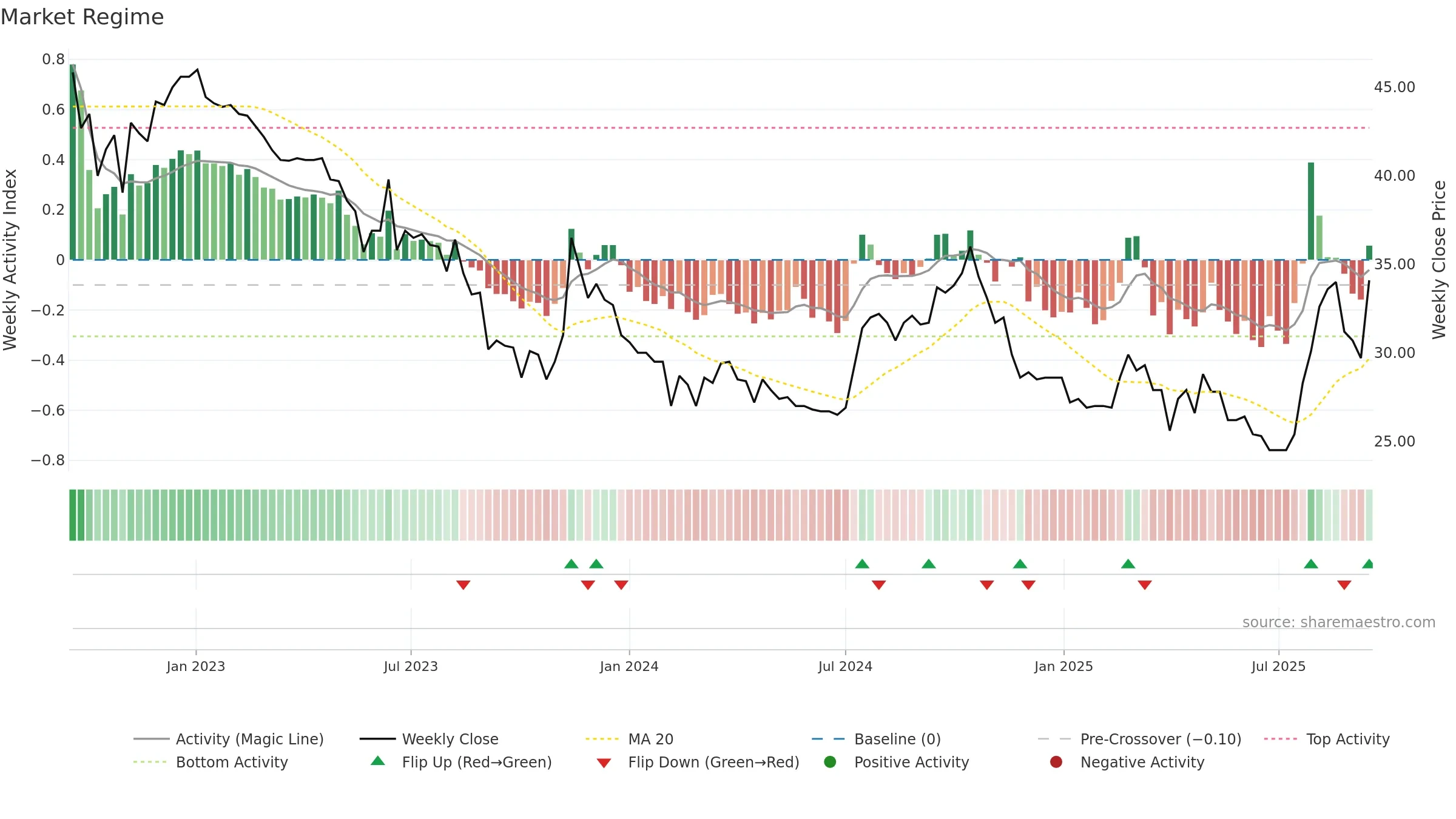The image size is (1456, 819).
Task: Click the Jan 2024 x-axis label
Action: pos(629,666)
